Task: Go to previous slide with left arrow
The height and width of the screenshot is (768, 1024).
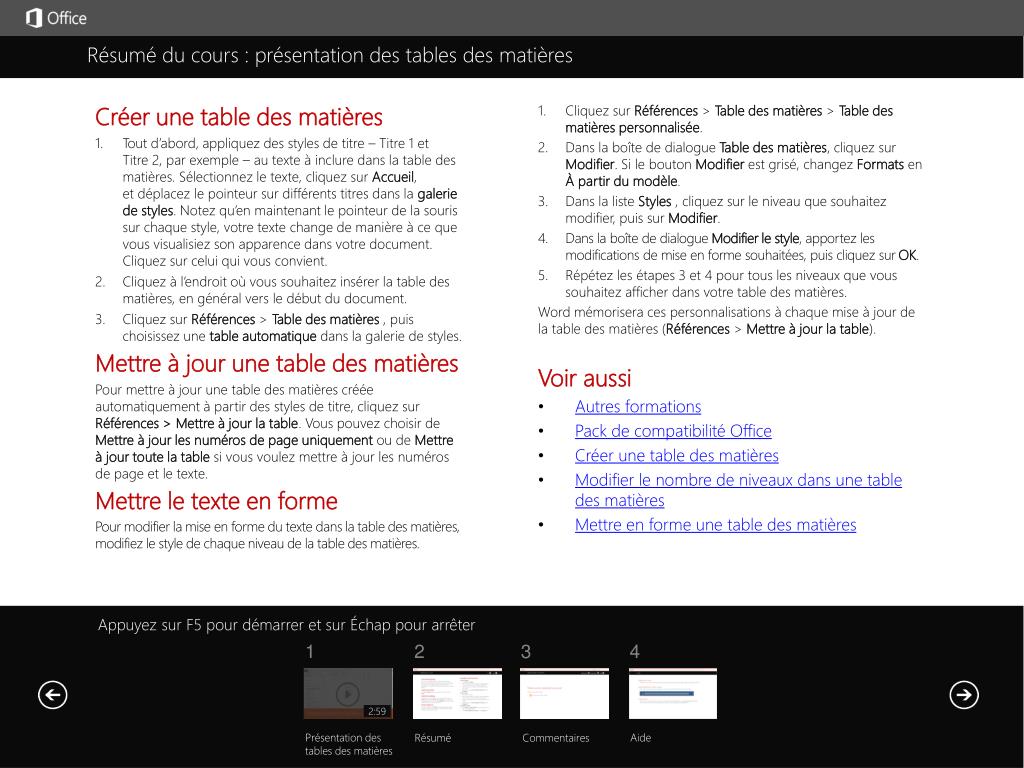Action: click(52, 694)
